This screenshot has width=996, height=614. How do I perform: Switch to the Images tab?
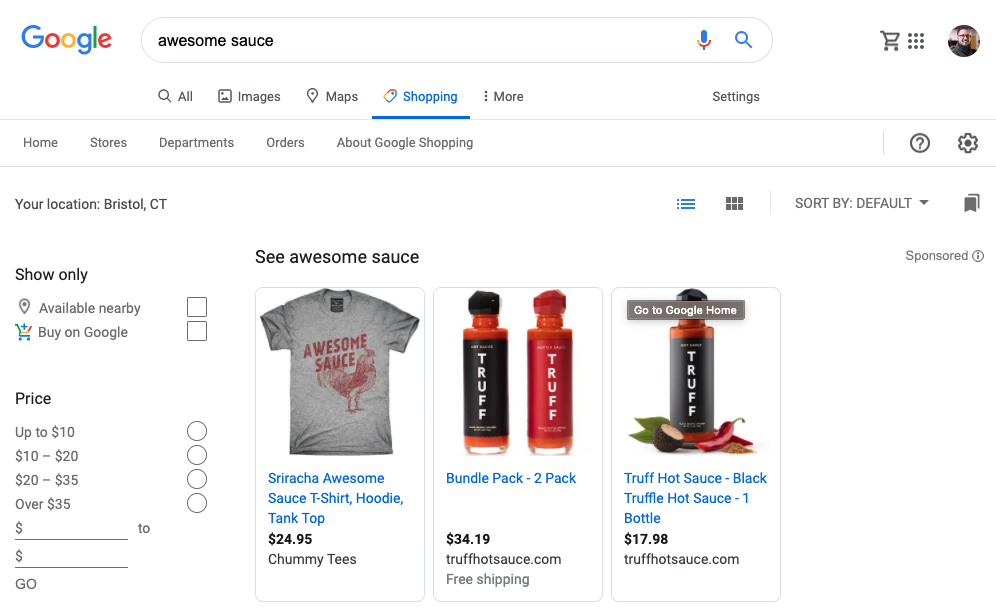(249, 96)
